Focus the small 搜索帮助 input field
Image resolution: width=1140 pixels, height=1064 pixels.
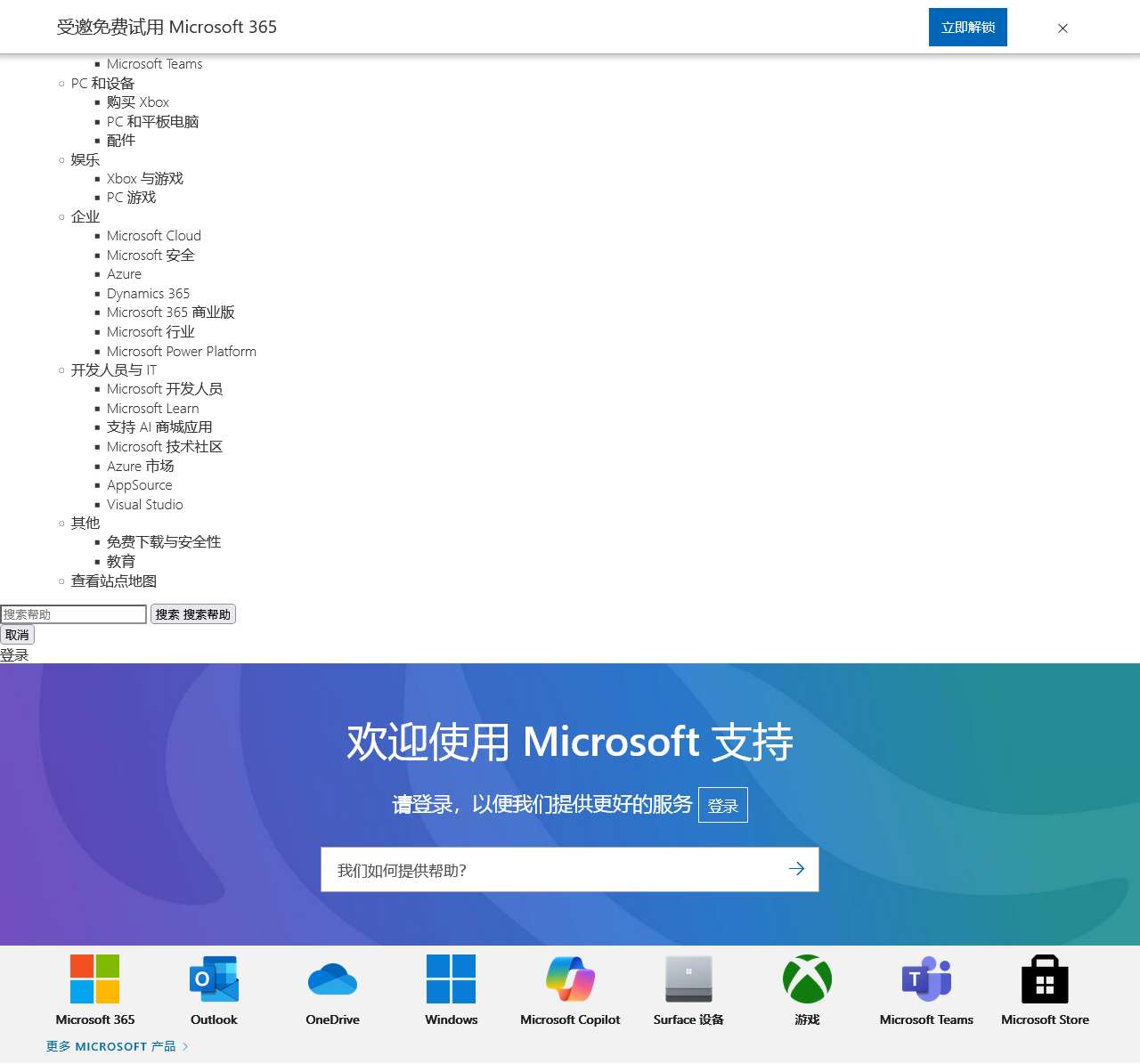click(x=73, y=614)
